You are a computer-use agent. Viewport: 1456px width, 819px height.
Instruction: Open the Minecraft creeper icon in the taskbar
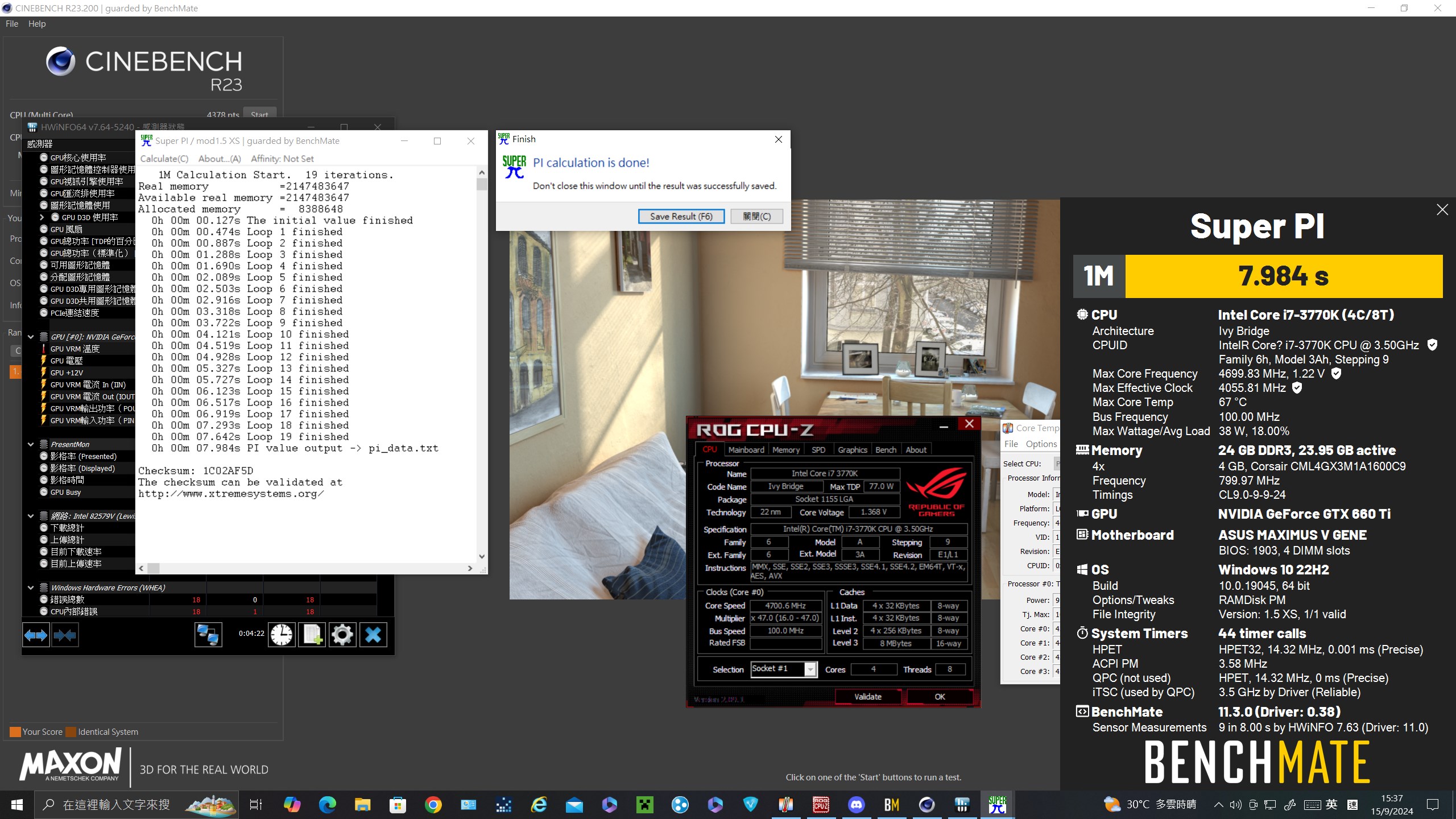click(x=644, y=805)
